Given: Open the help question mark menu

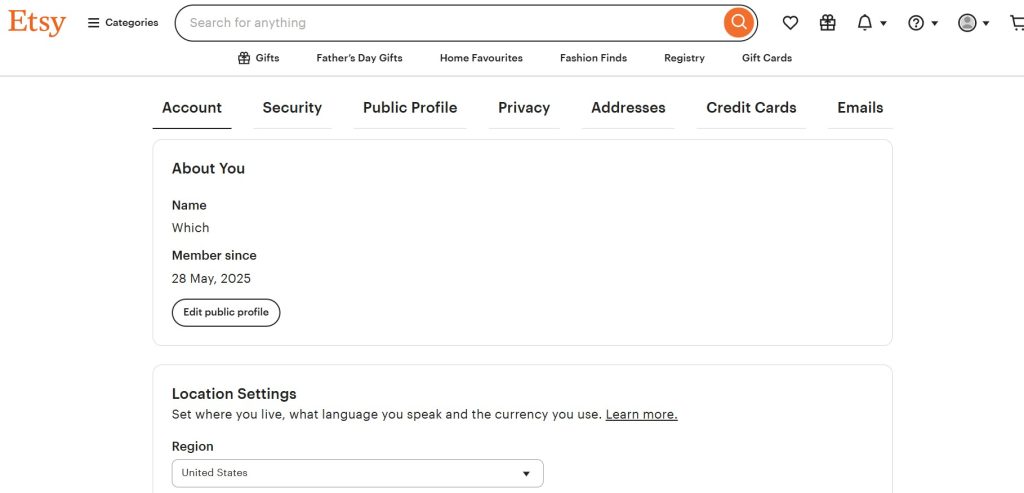Looking at the screenshot, I should coord(923,23).
